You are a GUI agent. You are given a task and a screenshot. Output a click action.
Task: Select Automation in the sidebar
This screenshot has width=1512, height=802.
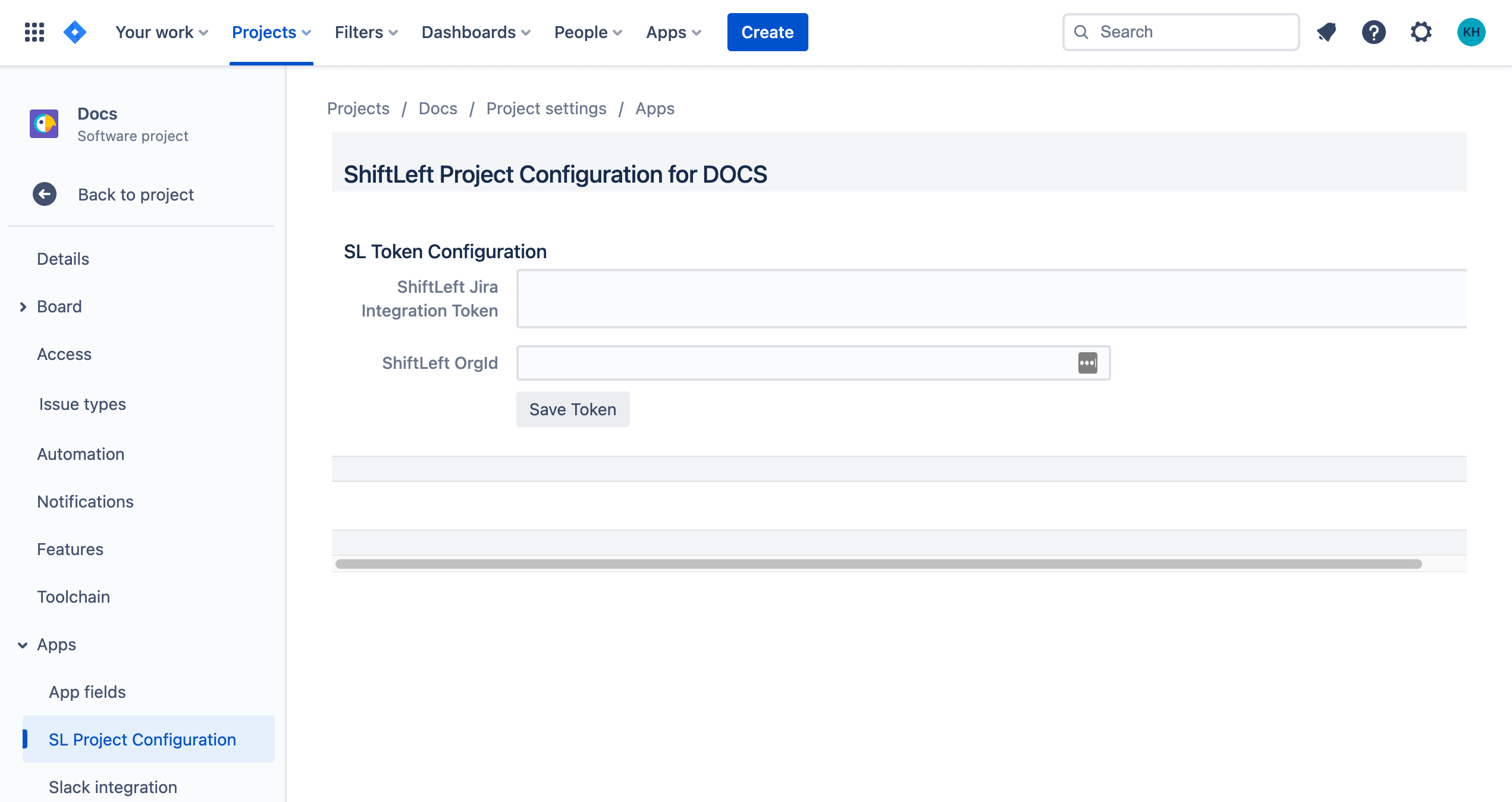pos(81,455)
